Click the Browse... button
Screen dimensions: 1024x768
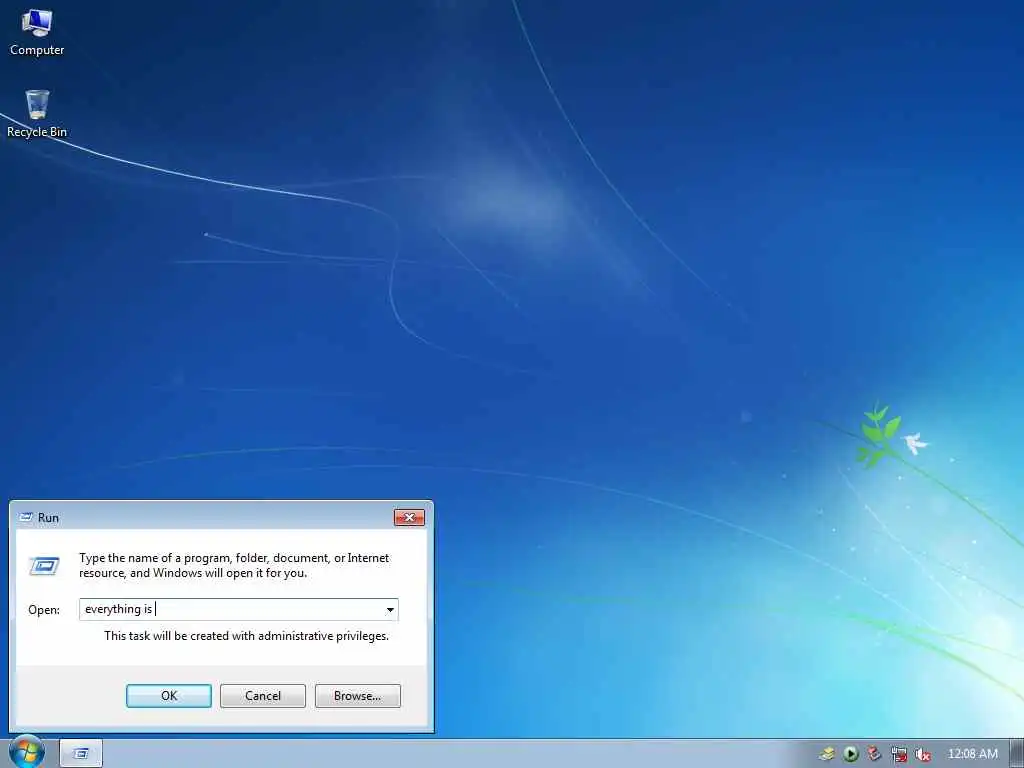pyautogui.click(x=357, y=696)
